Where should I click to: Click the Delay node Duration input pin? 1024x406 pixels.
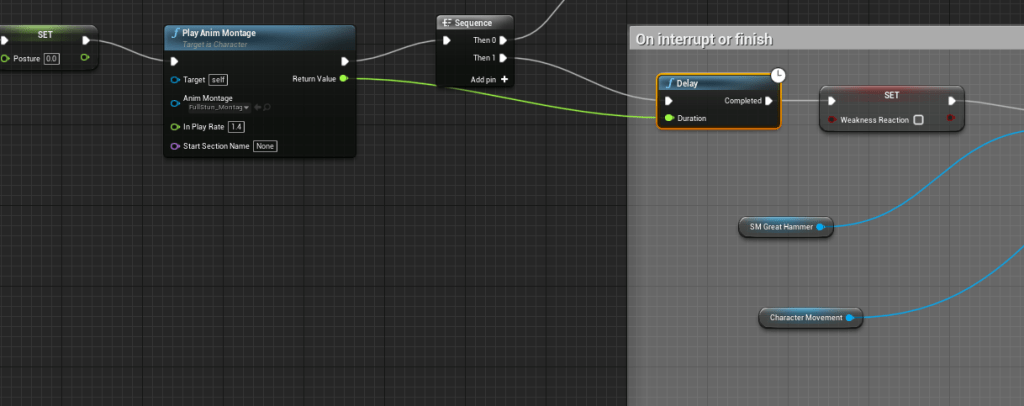point(667,118)
